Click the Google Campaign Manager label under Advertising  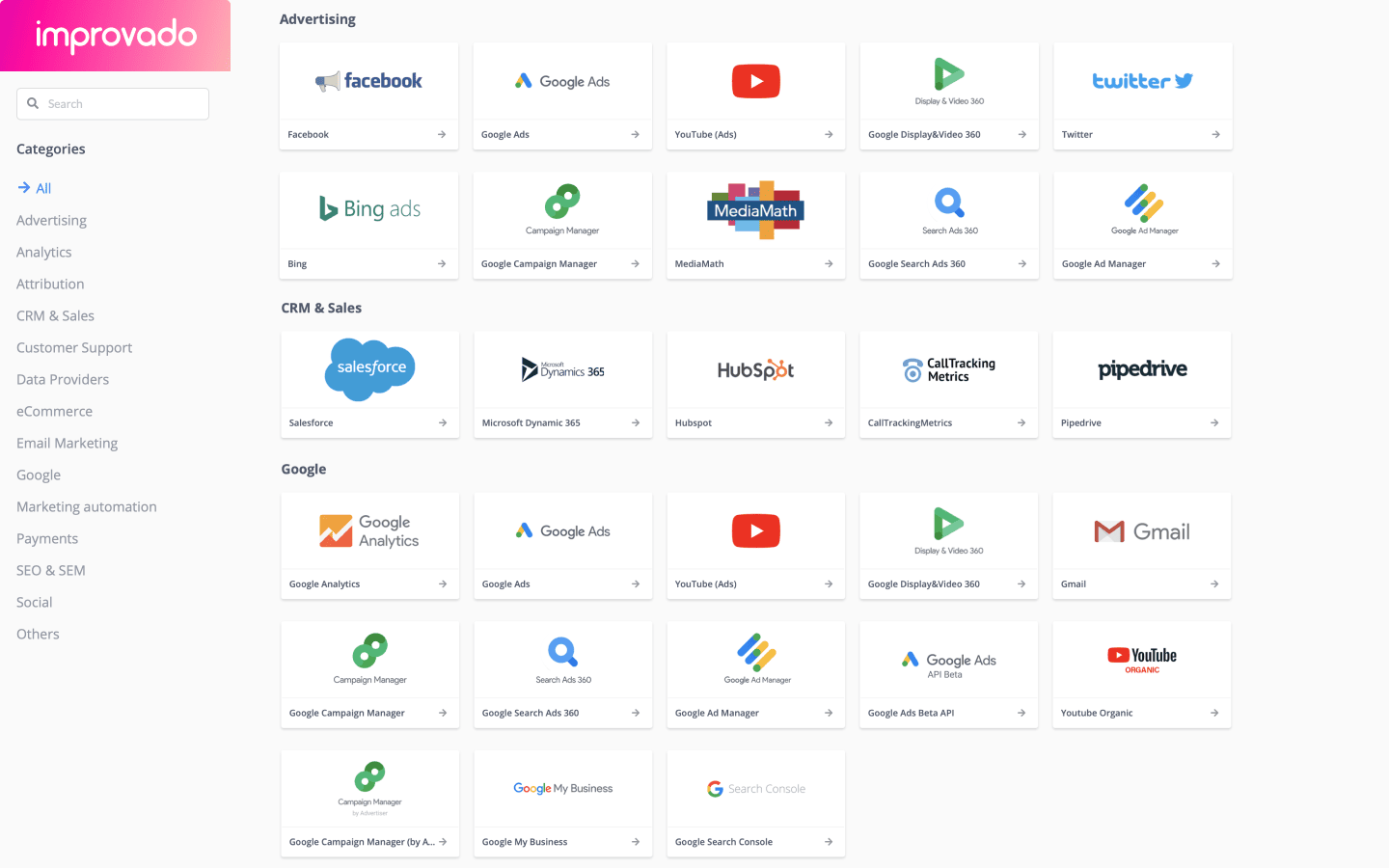click(539, 263)
